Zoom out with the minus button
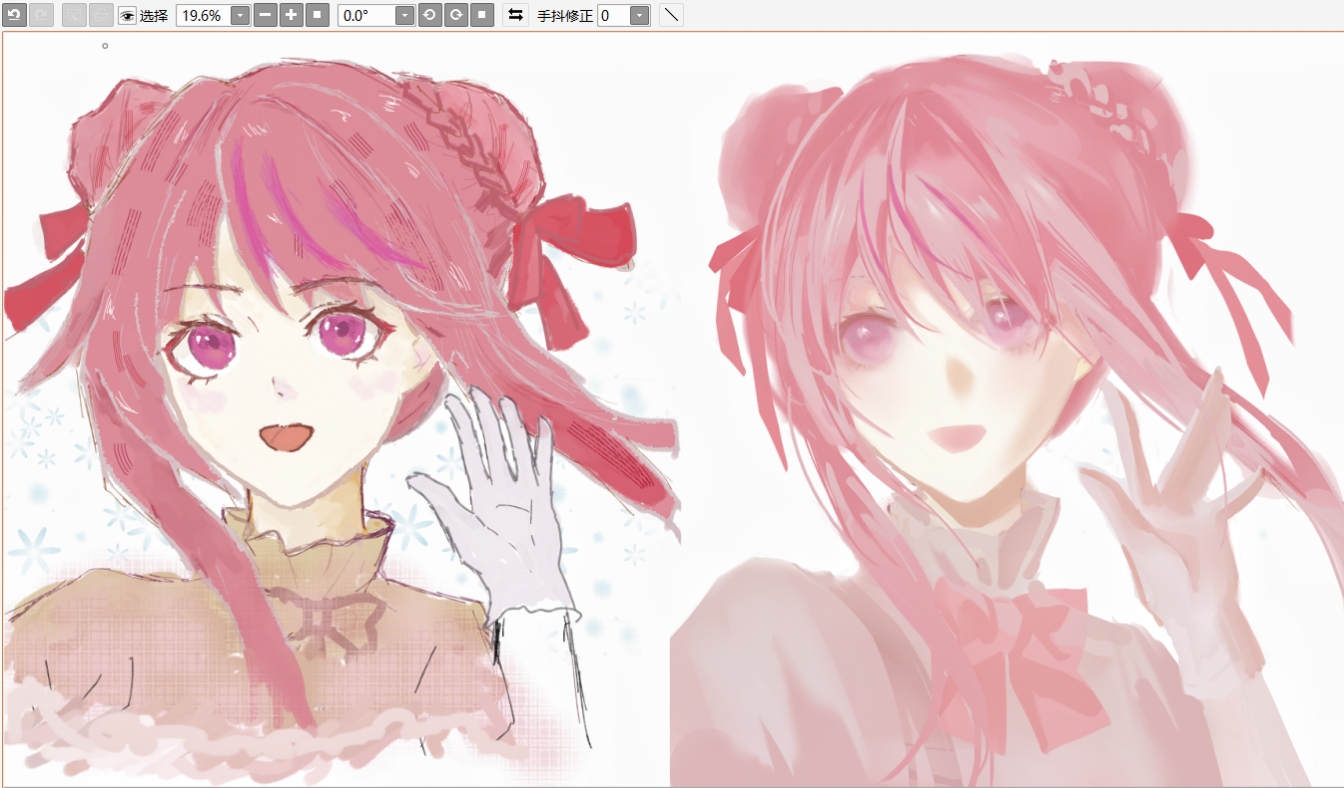This screenshot has width=1344, height=788. [266, 15]
